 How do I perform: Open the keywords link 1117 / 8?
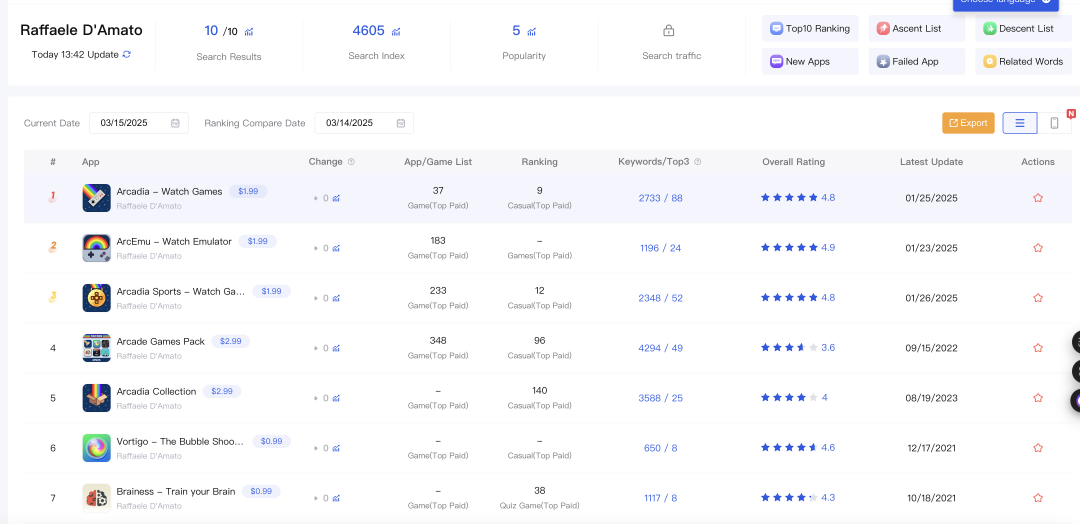tap(661, 498)
